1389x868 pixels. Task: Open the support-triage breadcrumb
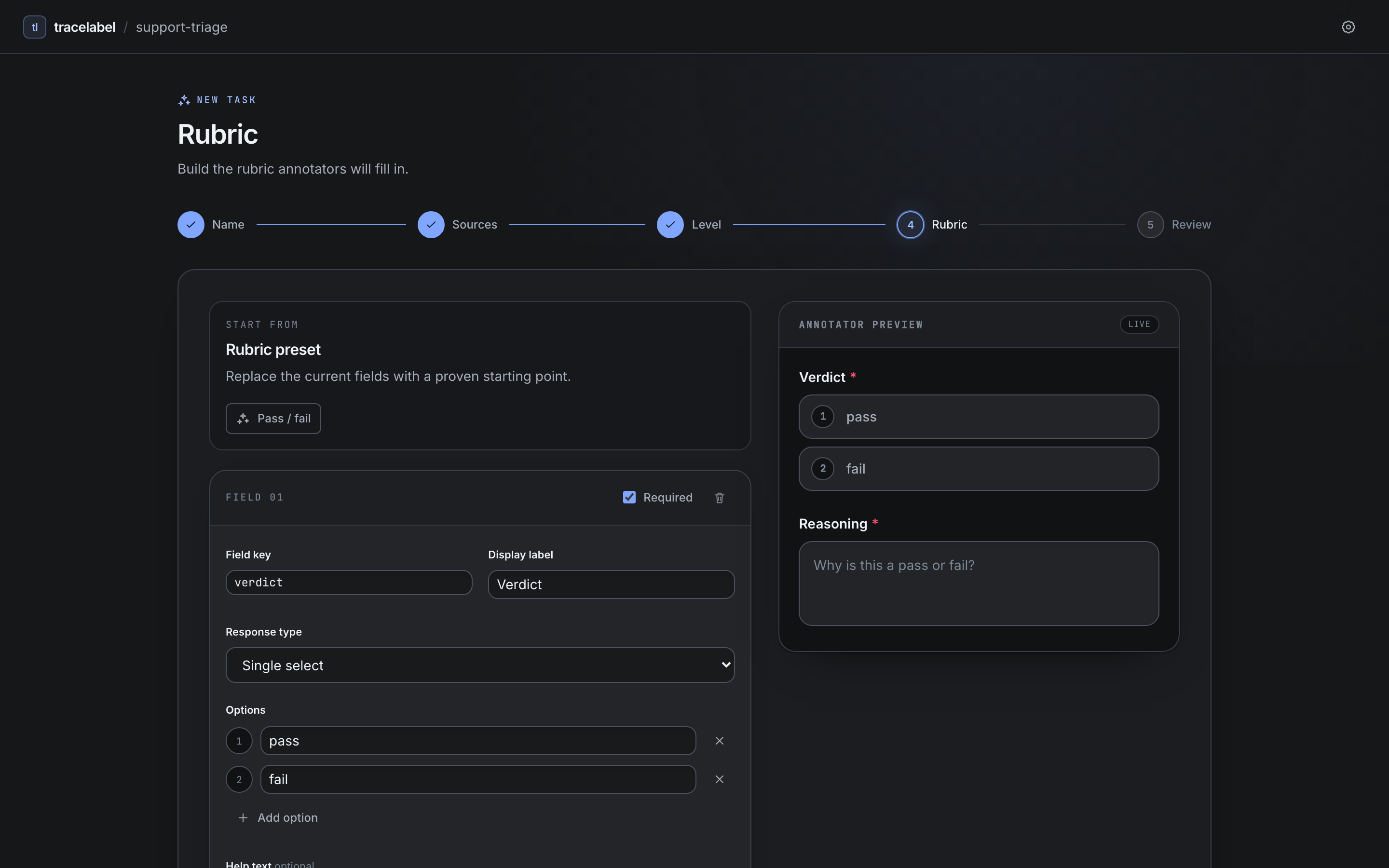tap(181, 27)
